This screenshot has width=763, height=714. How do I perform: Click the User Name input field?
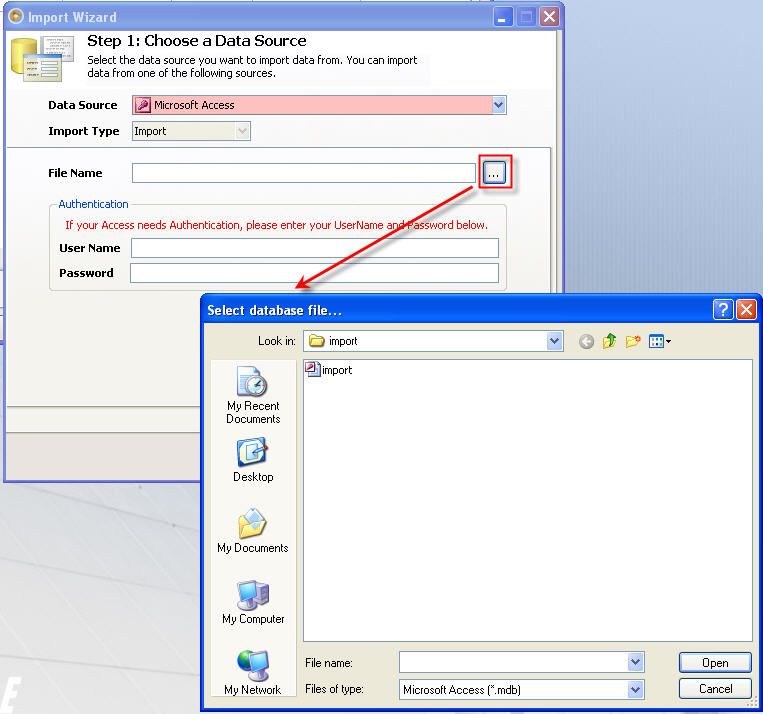[x=315, y=248]
